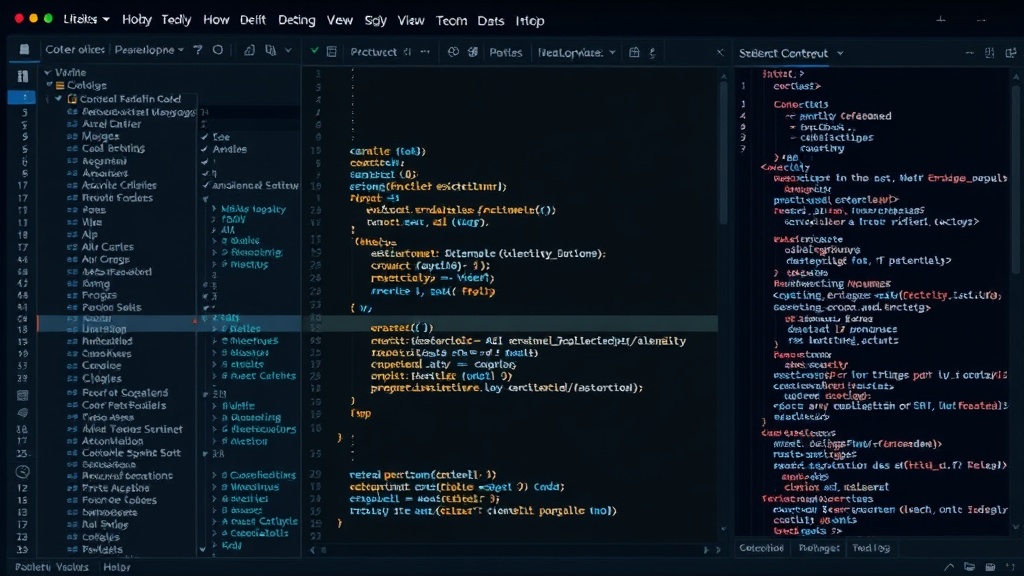The image size is (1024, 576).
Task: Open the NeaLorware dropdown
Action: (577, 52)
